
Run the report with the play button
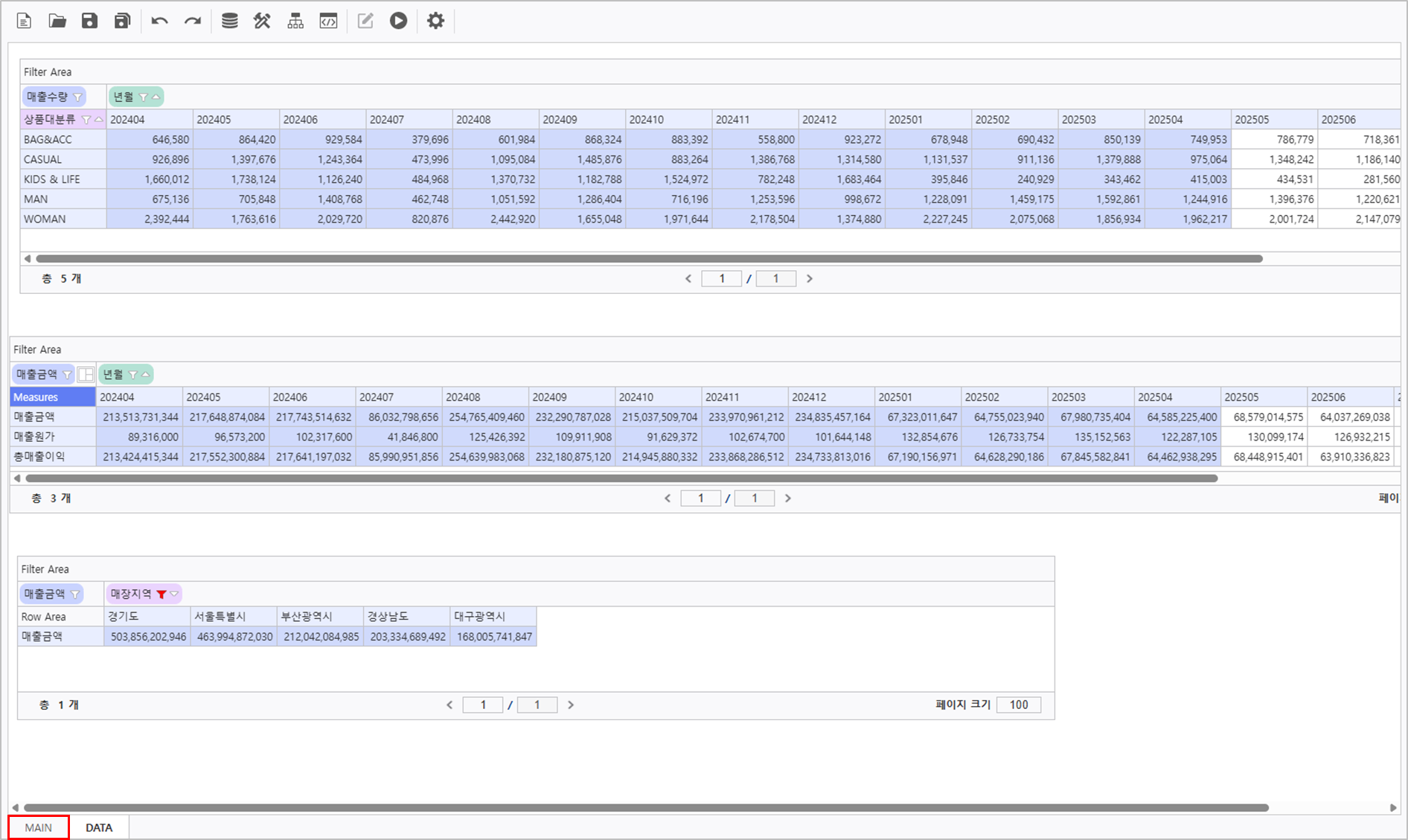tap(398, 21)
